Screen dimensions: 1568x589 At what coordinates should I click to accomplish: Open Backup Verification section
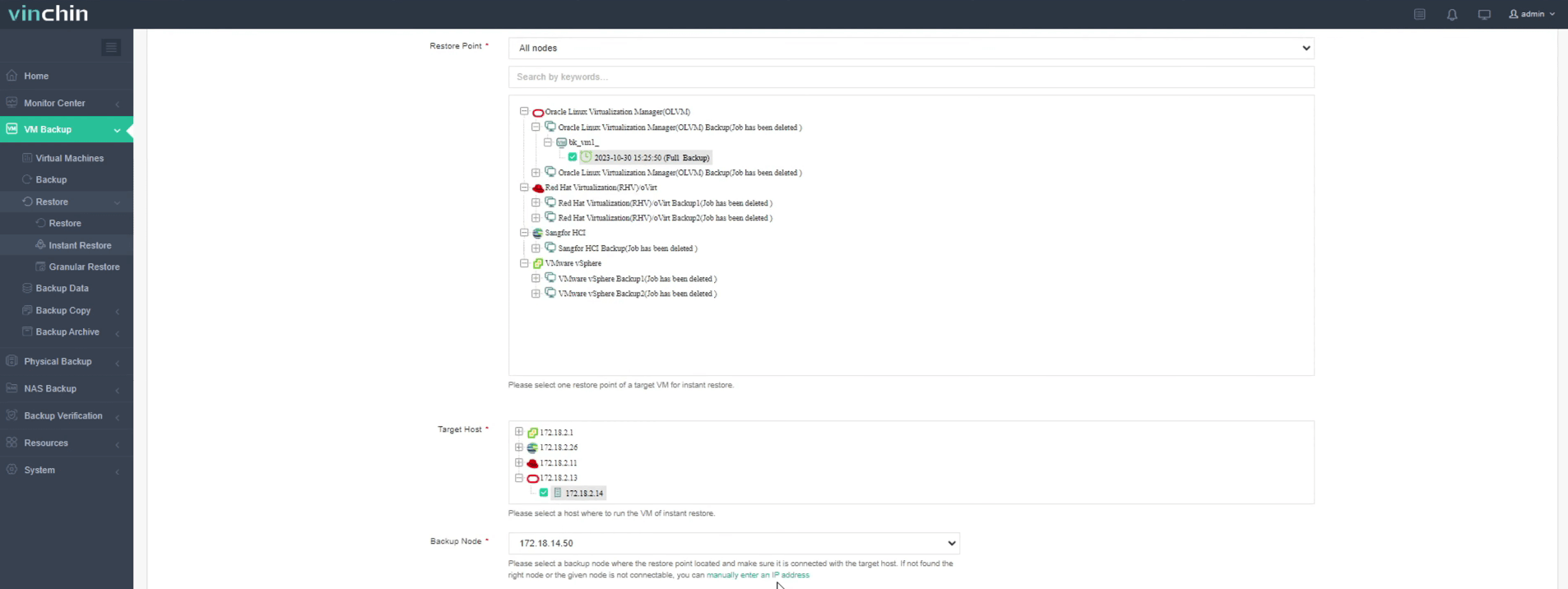67,415
